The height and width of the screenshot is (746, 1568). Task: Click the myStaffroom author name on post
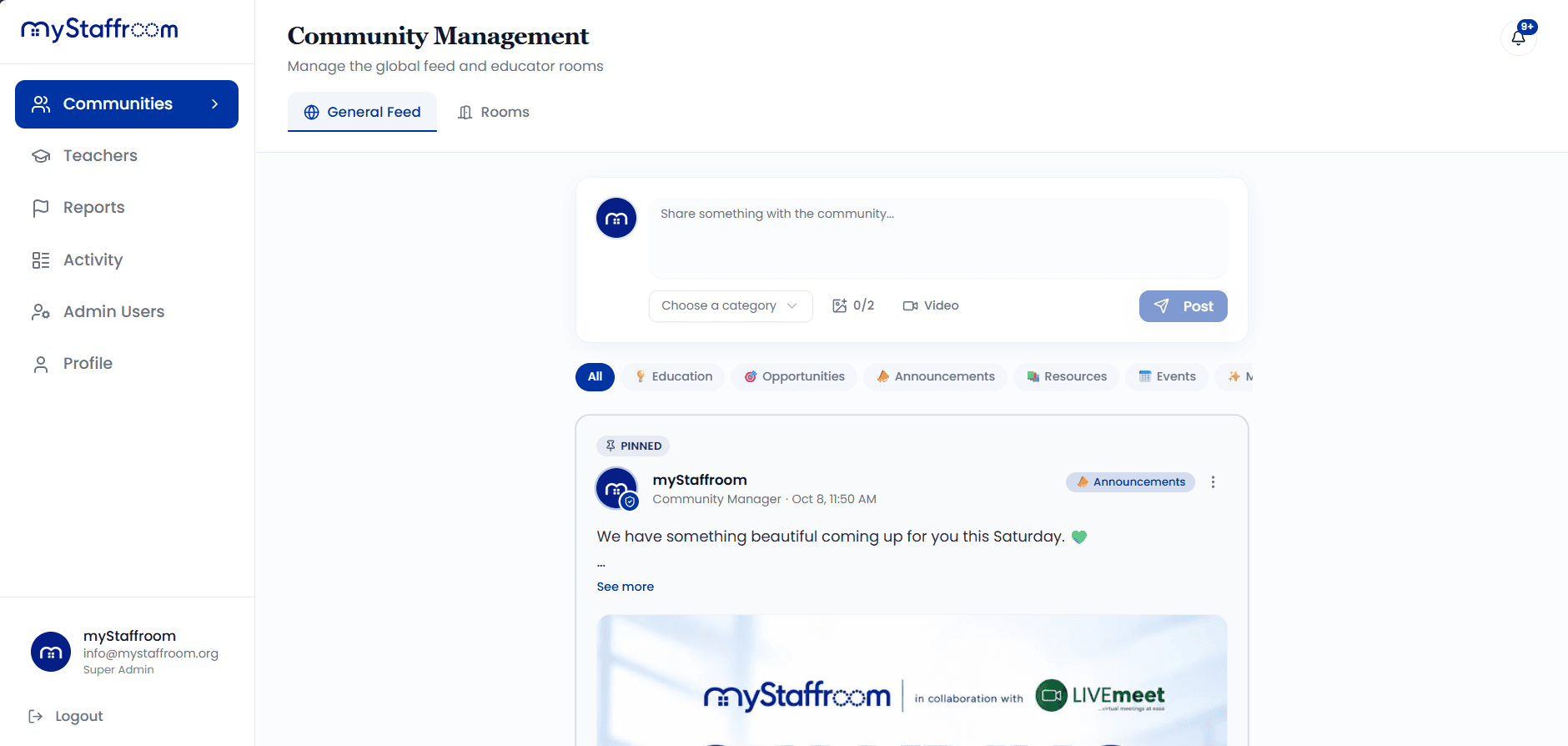pos(700,480)
